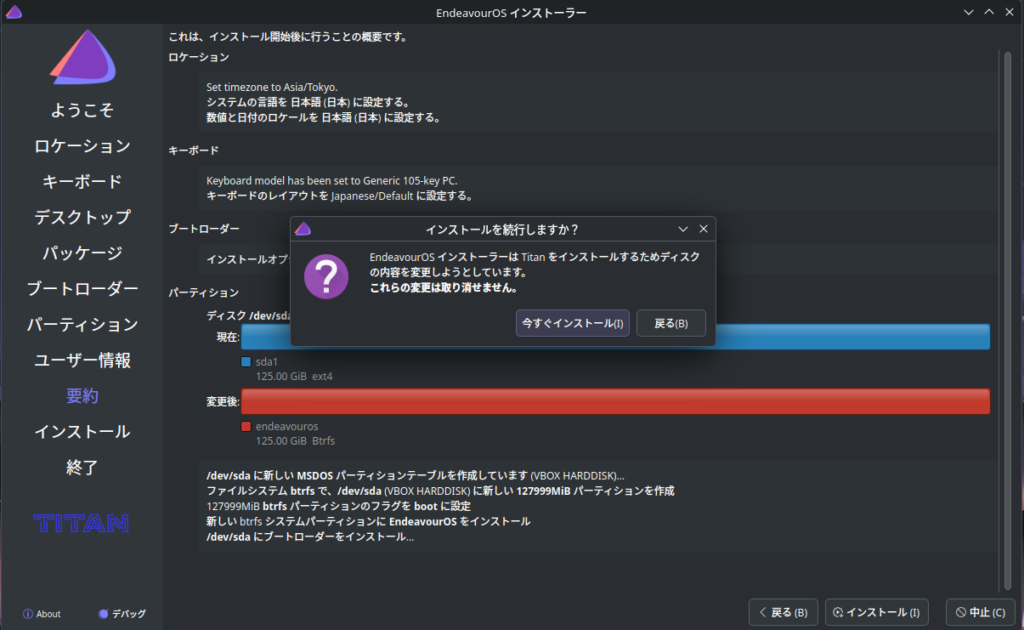Close the install confirmation dialog

(703, 229)
